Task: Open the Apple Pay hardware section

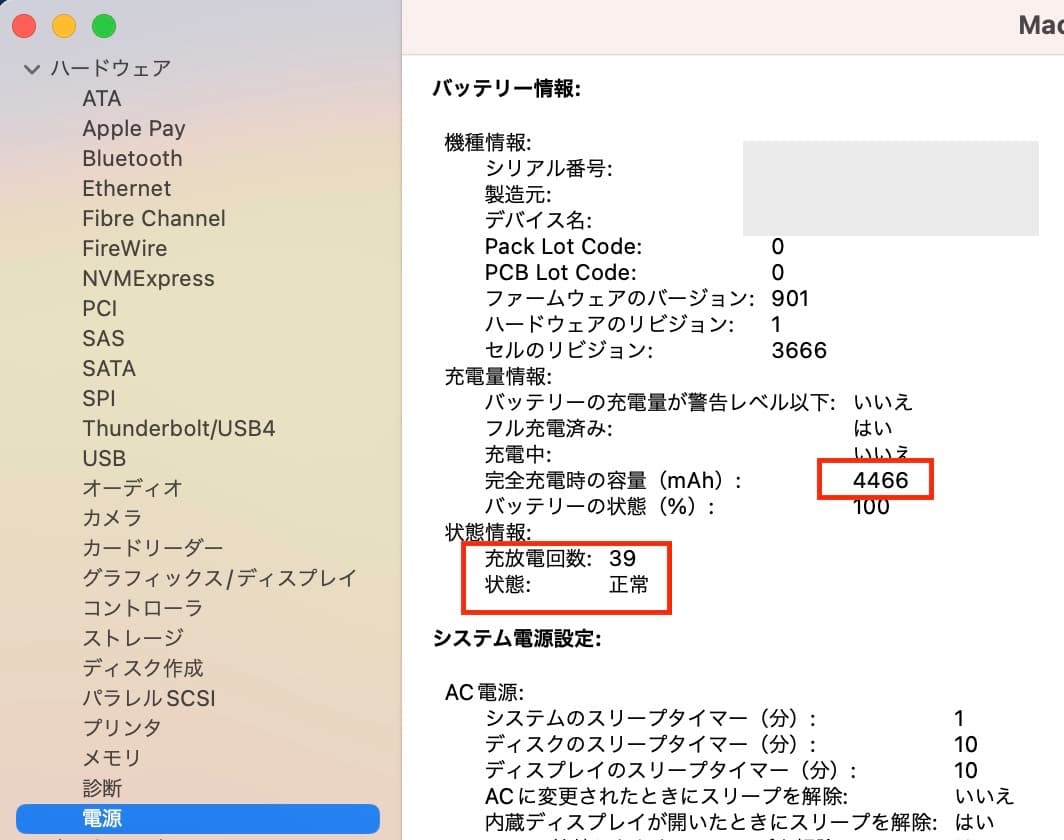Action: [134, 128]
